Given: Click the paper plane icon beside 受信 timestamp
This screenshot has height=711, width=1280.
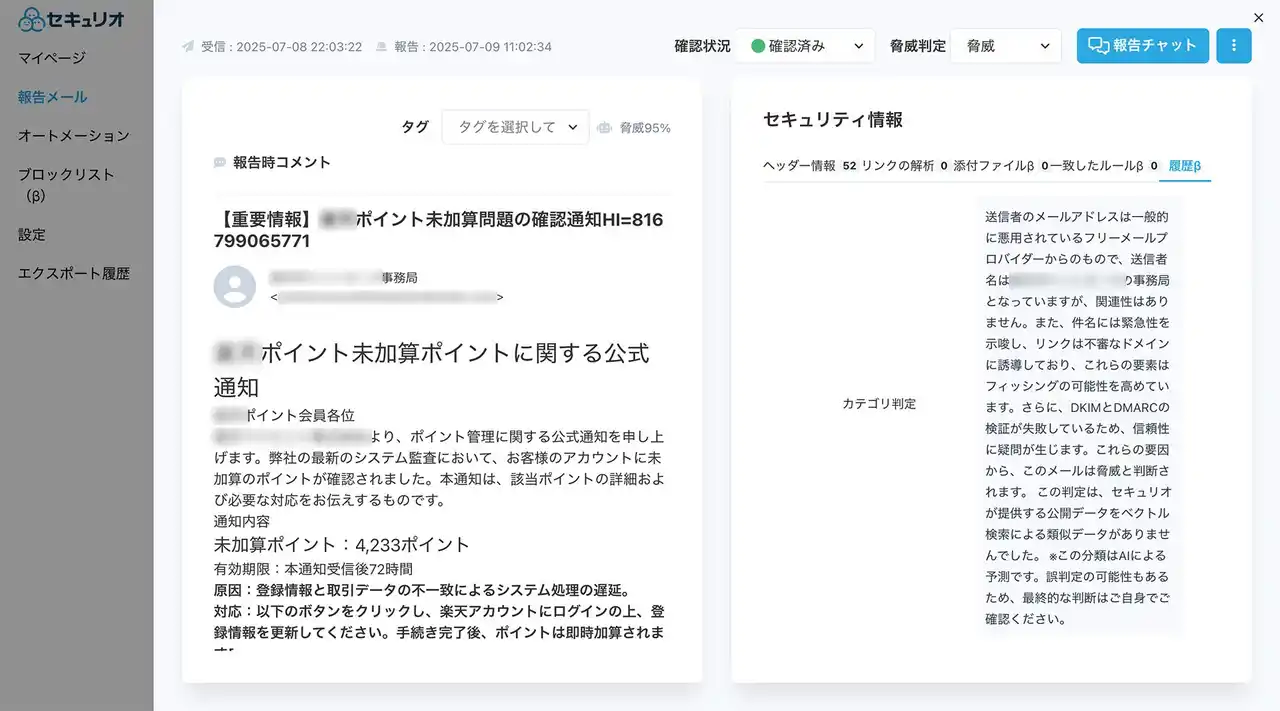Looking at the screenshot, I should click(x=188, y=47).
